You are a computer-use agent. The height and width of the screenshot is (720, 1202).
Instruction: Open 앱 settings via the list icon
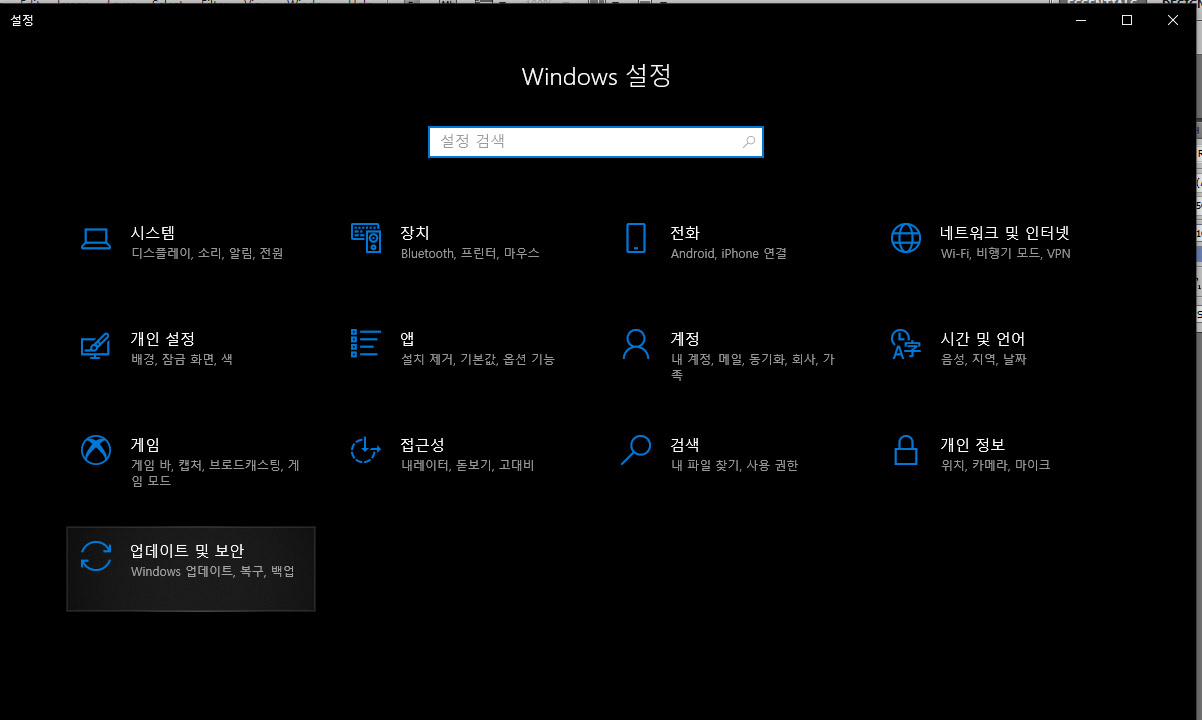tap(366, 345)
